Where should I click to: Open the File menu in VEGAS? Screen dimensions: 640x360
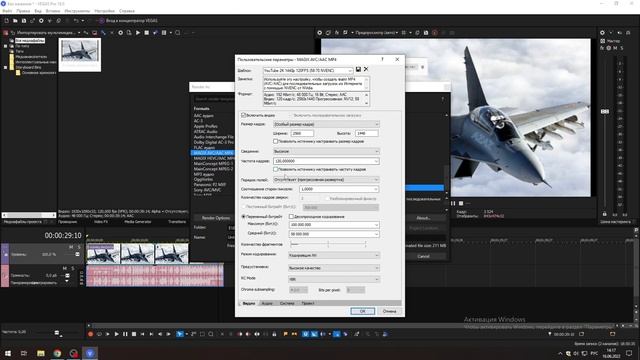coord(7,11)
